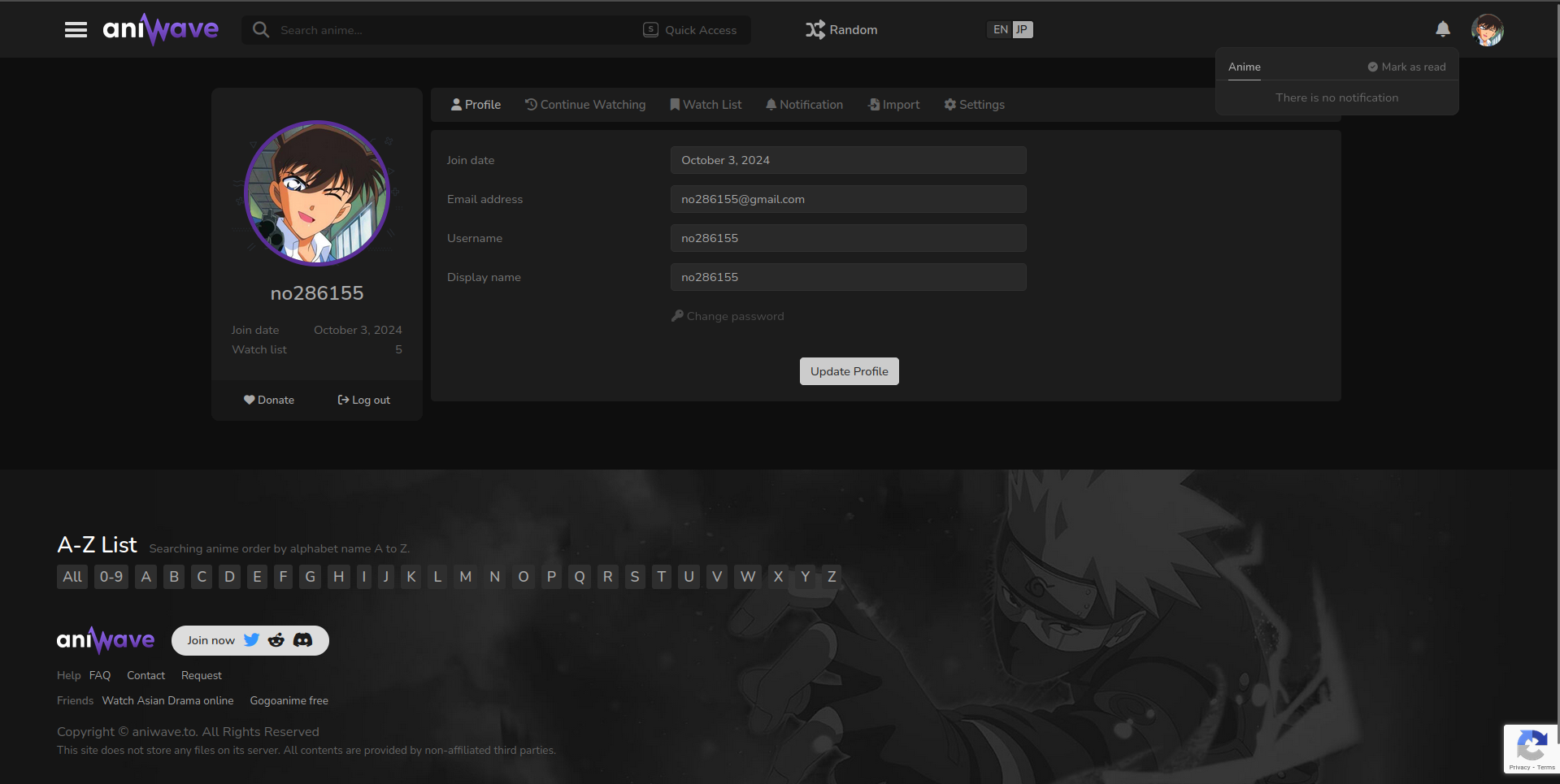Browse anime starting with G

pyautogui.click(x=311, y=577)
